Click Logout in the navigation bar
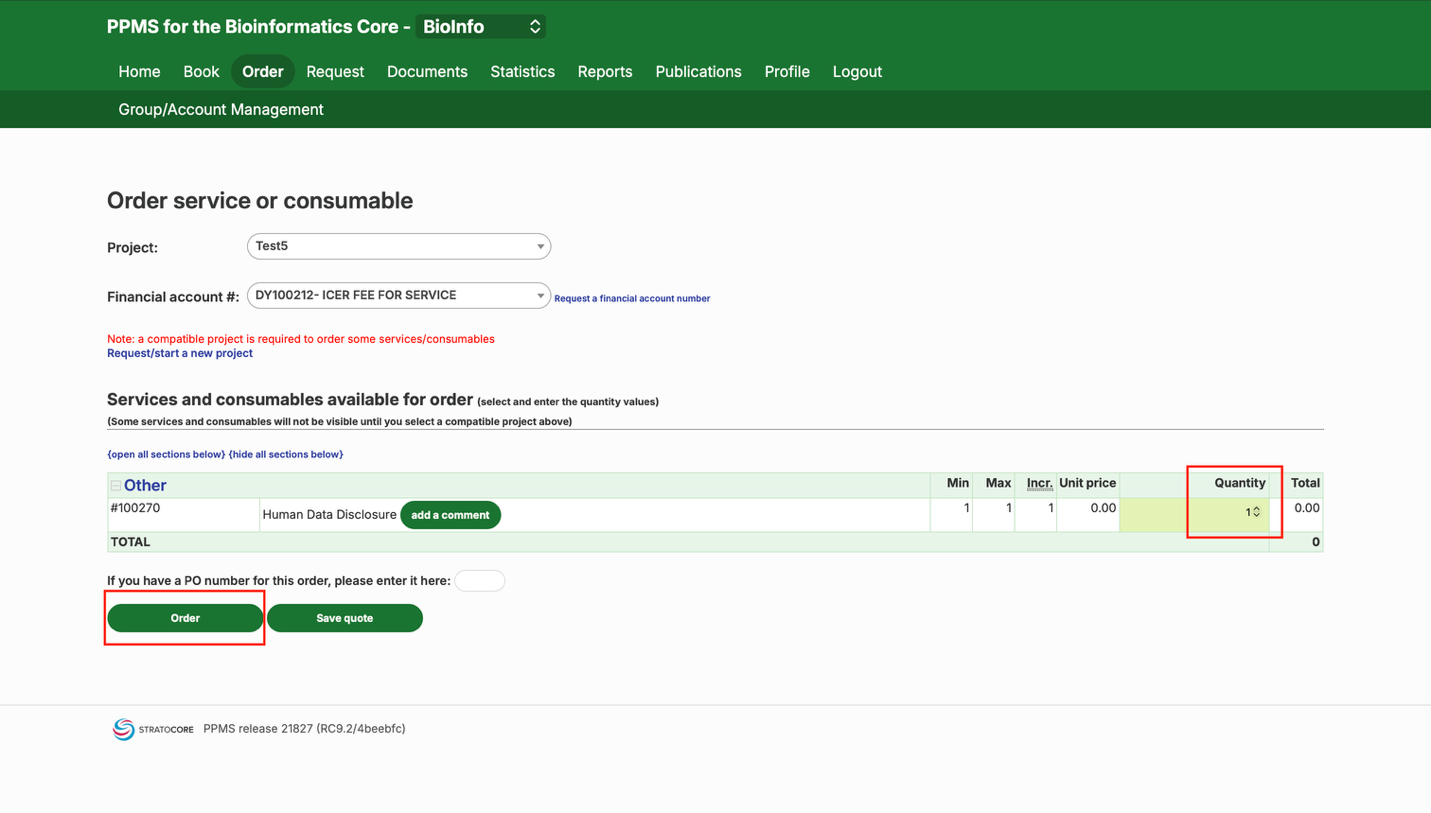The image size is (1431, 813). click(x=857, y=72)
